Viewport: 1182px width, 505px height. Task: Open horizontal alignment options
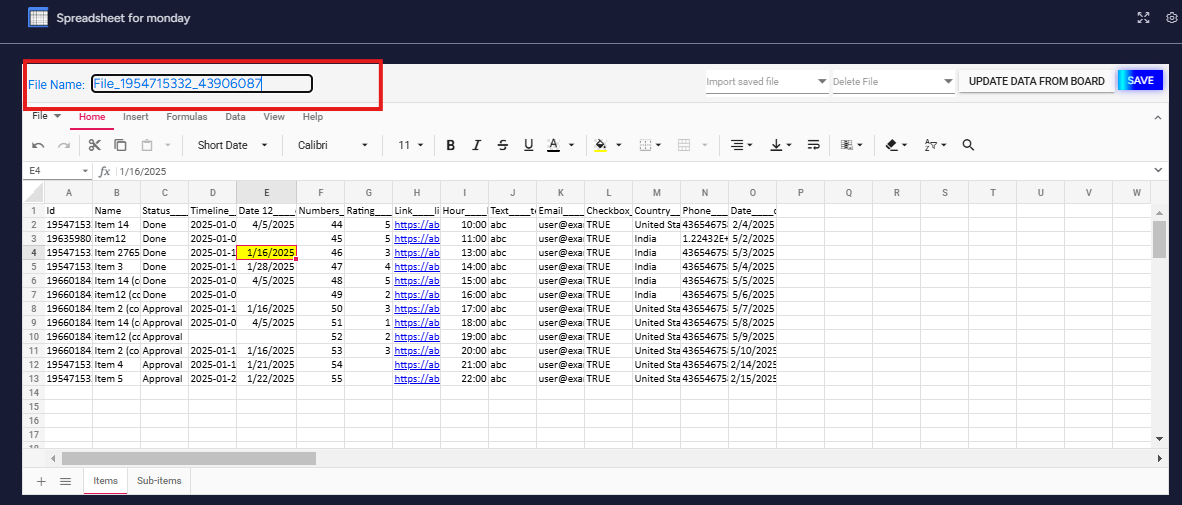point(743,145)
